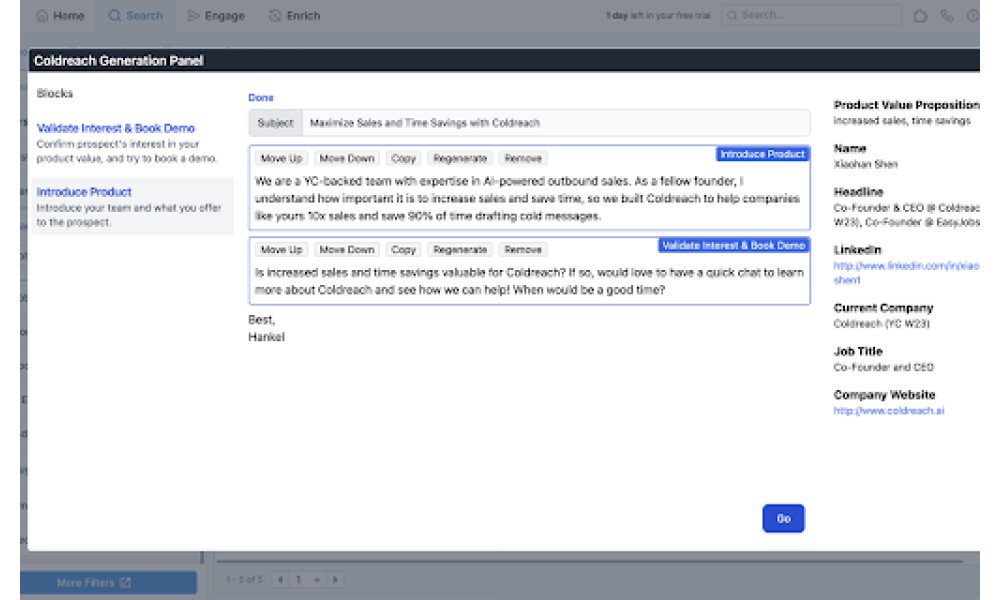1000x600 pixels.
Task: Open the page number dropdown
Action: 307,580
